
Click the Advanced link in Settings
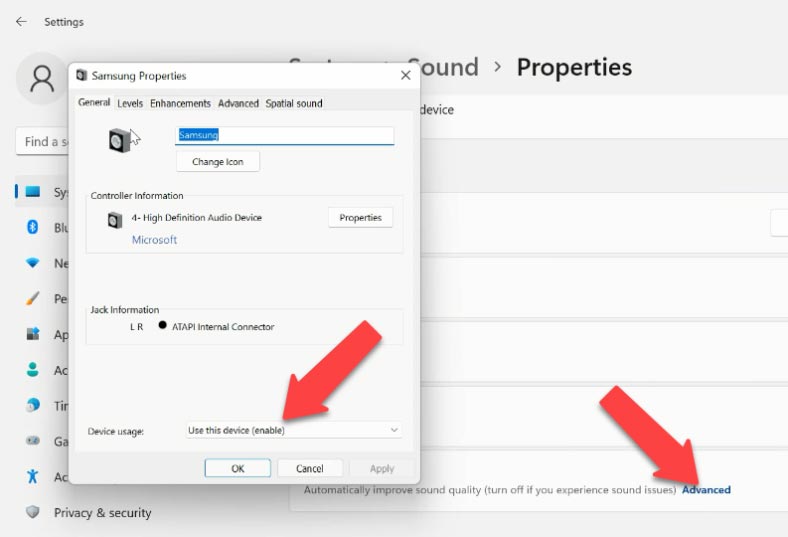point(706,490)
